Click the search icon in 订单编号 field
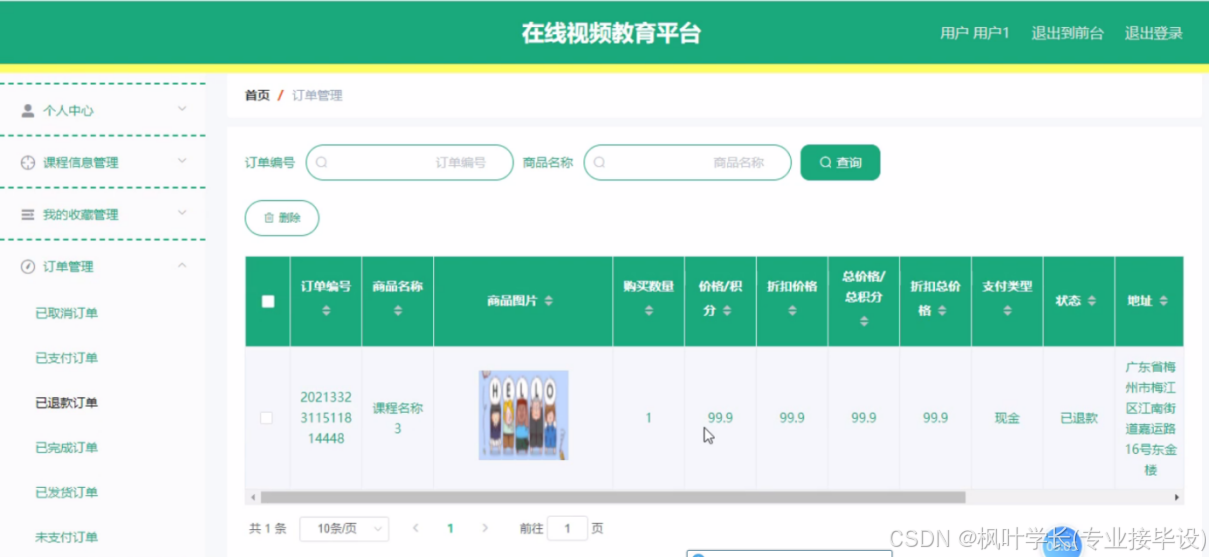This screenshot has width=1210, height=558. click(322, 162)
